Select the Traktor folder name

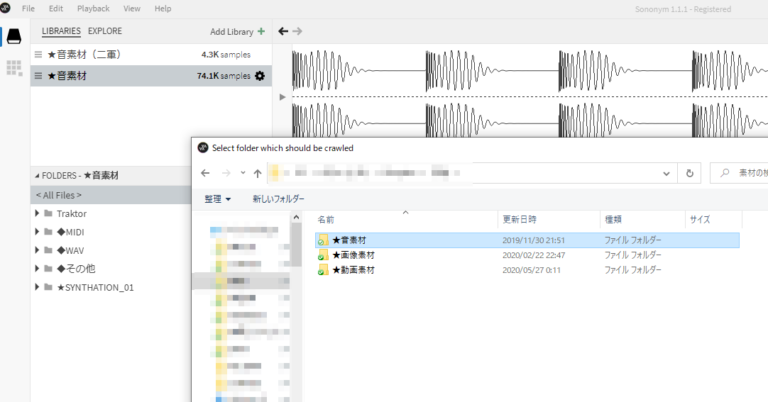[72, 213]
